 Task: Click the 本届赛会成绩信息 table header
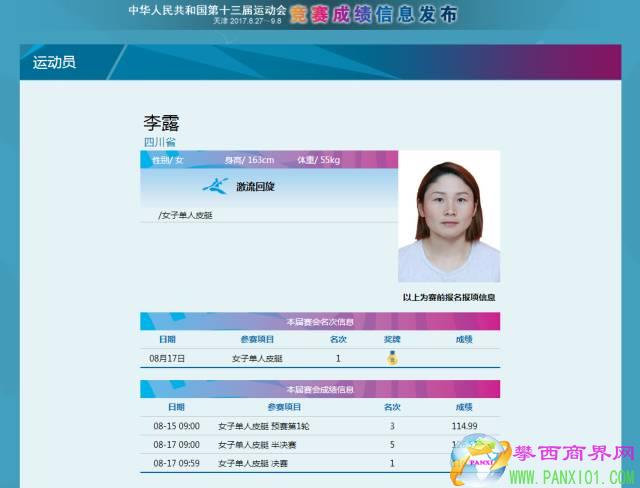[x=319, y=389]
